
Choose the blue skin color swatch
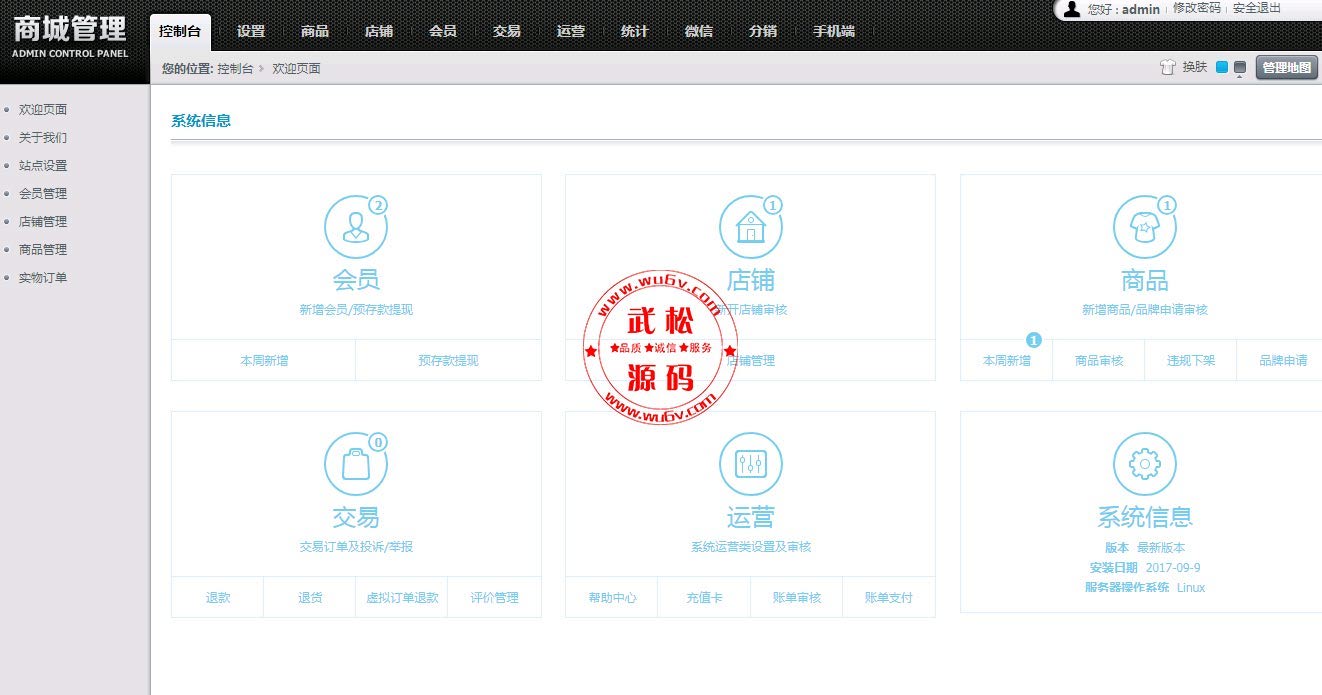pyautogui.click(x=1222, y=68)
